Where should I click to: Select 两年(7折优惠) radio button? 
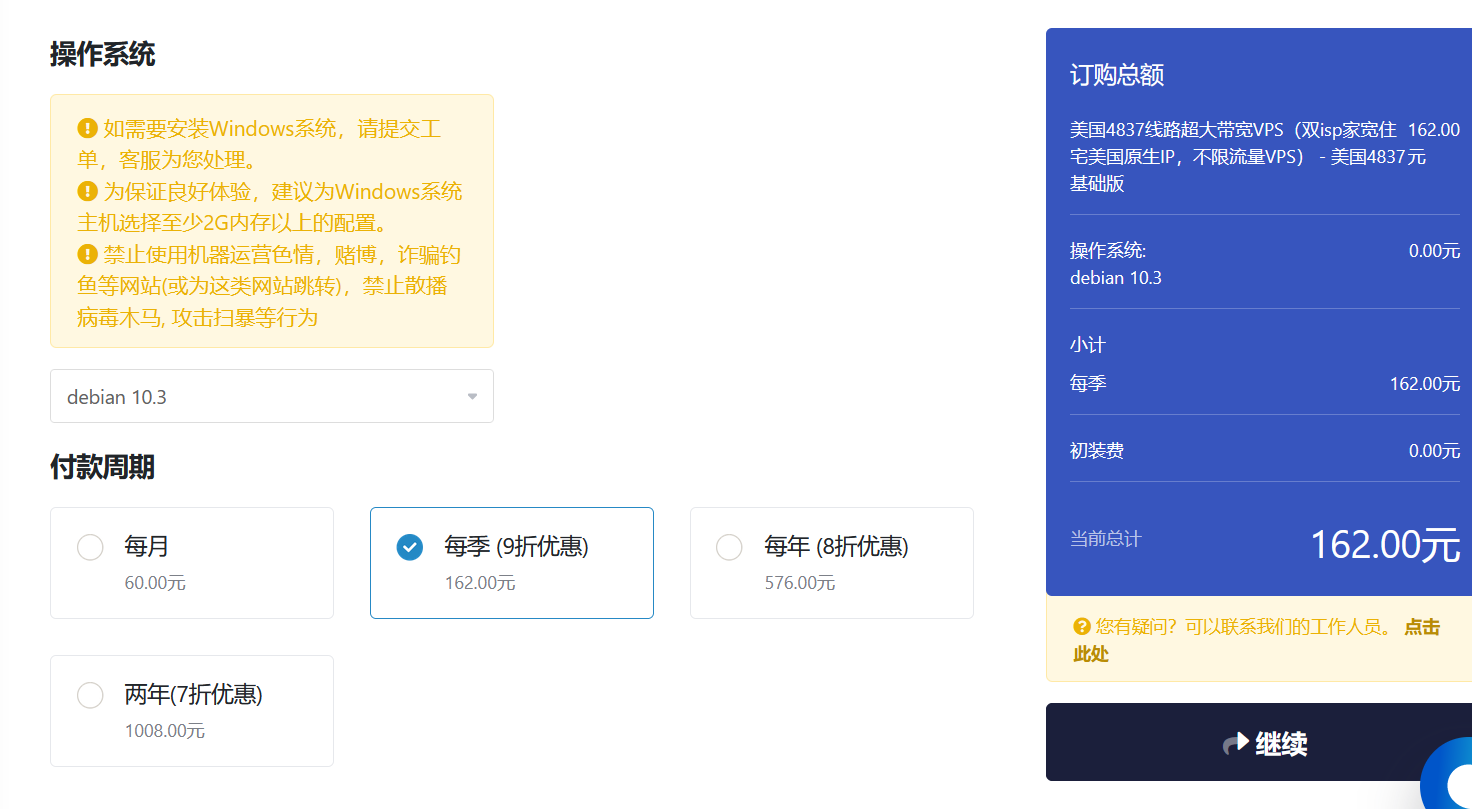pos(90,695)
